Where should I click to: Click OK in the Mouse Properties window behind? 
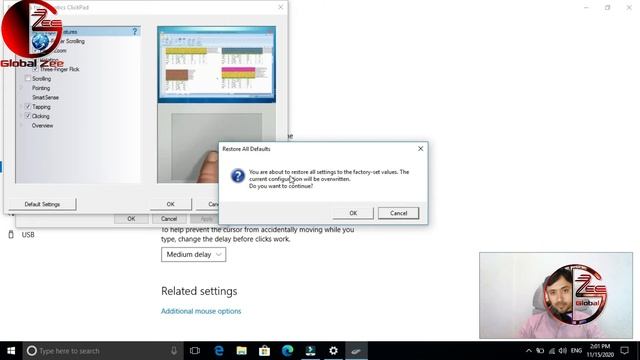(131, 219)
